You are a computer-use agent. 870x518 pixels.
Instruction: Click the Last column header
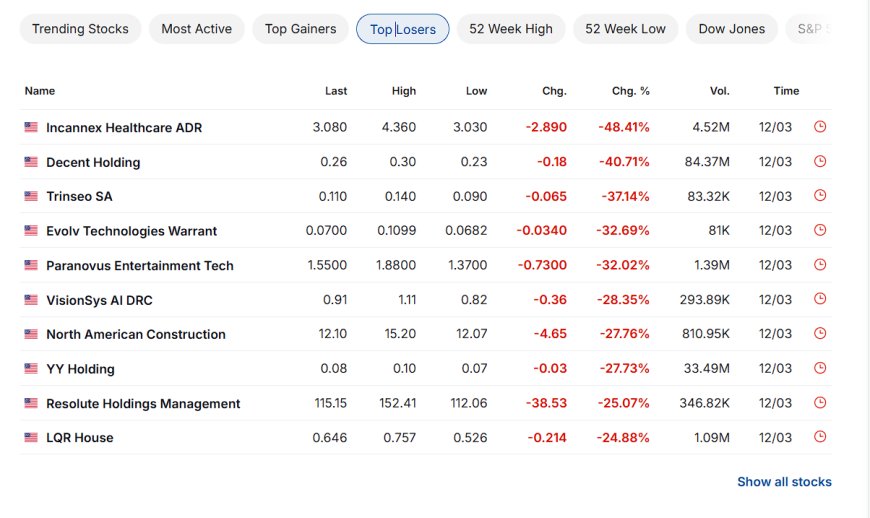pyautogui.click(x=336, y=91)
